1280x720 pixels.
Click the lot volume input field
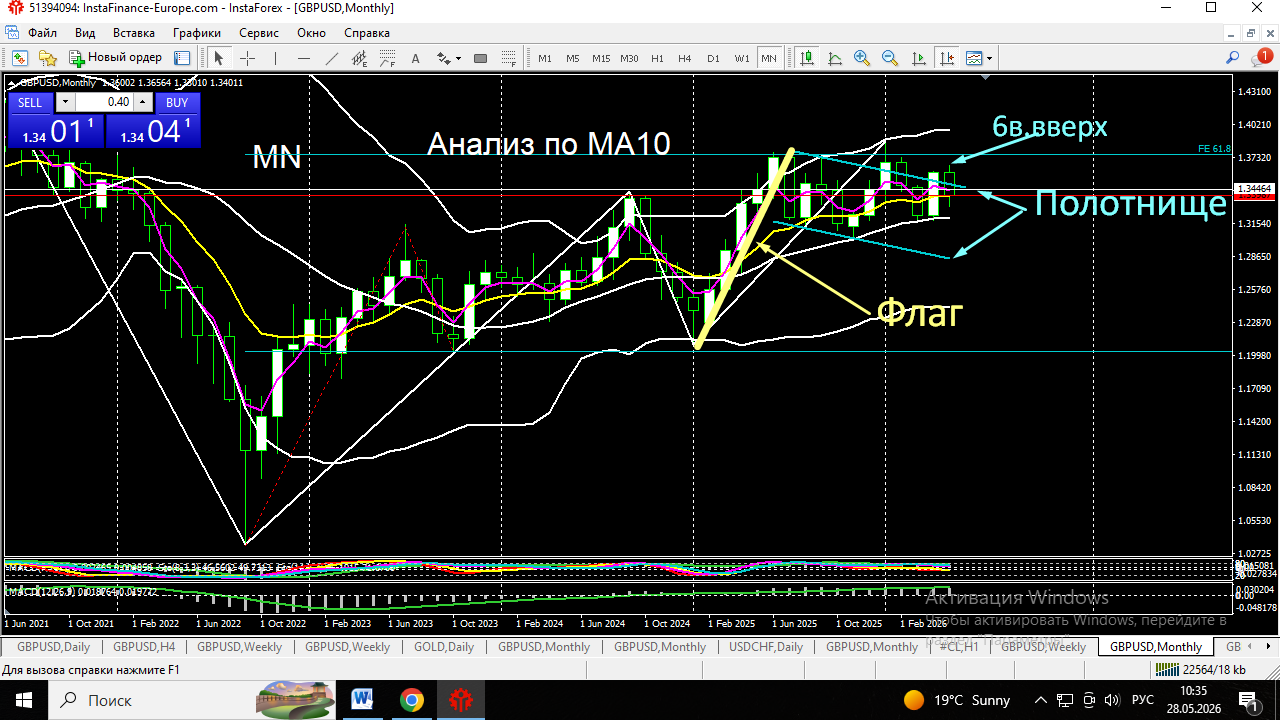[104, 102]
